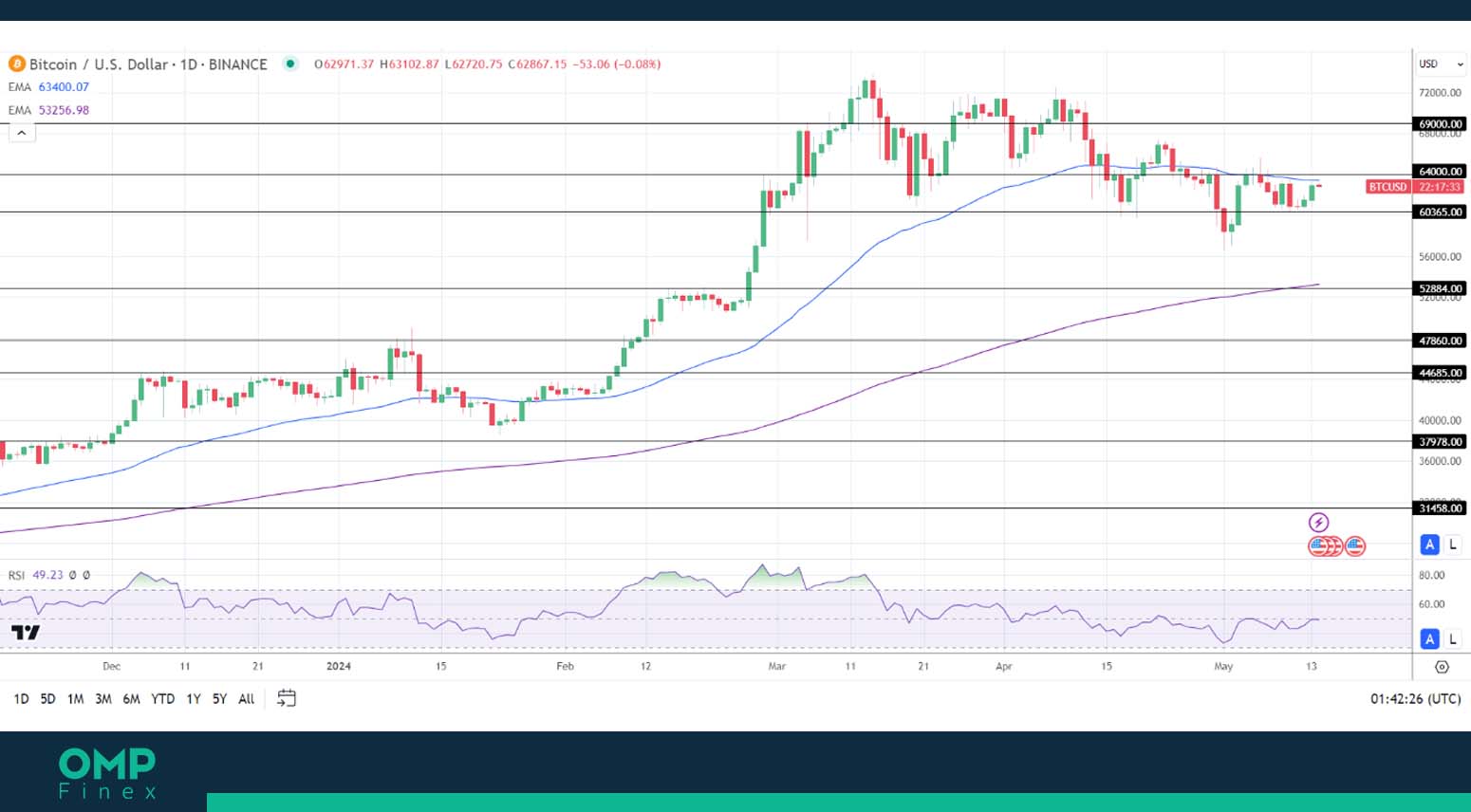Screen dimensions: 1471x812
Task: Click the 60365.00 price level label
Action: [1440, 212]
